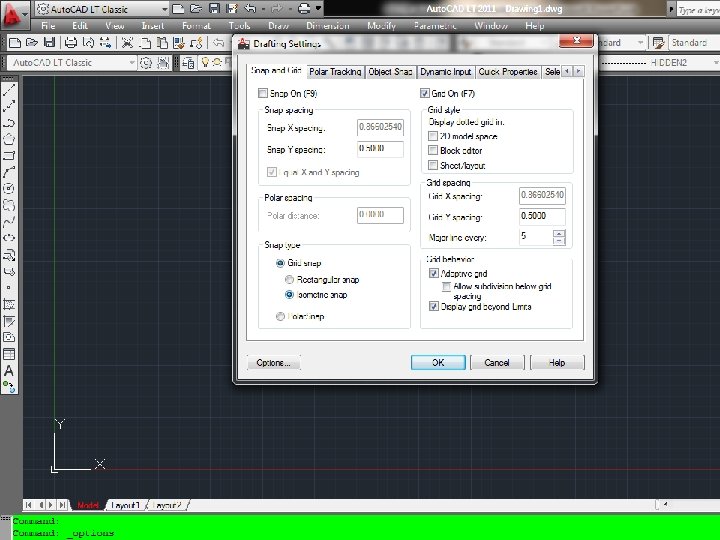Check Block editor dotted grid option
This screenshot has height=540, width=720.
click(x=433, y=150)
